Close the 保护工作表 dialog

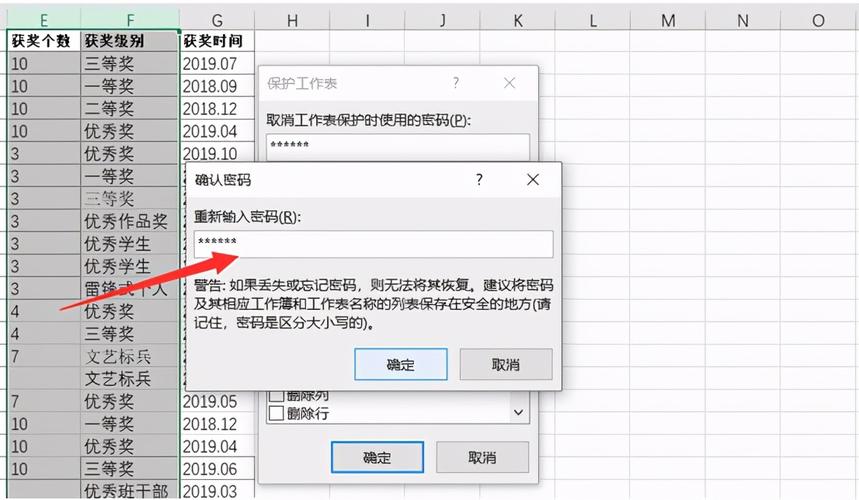point(509,83)
